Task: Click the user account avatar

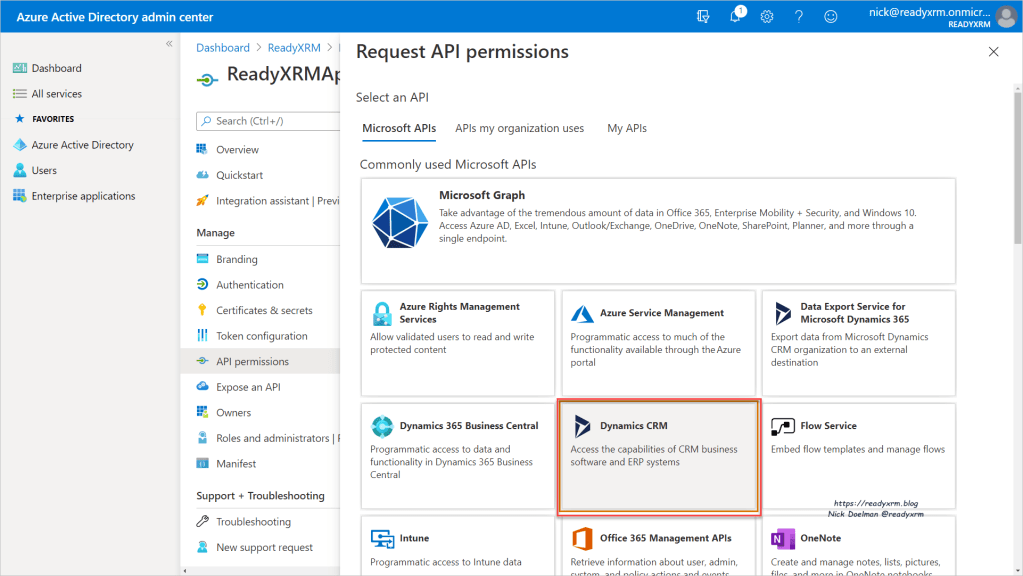Action: (1005, 17)
